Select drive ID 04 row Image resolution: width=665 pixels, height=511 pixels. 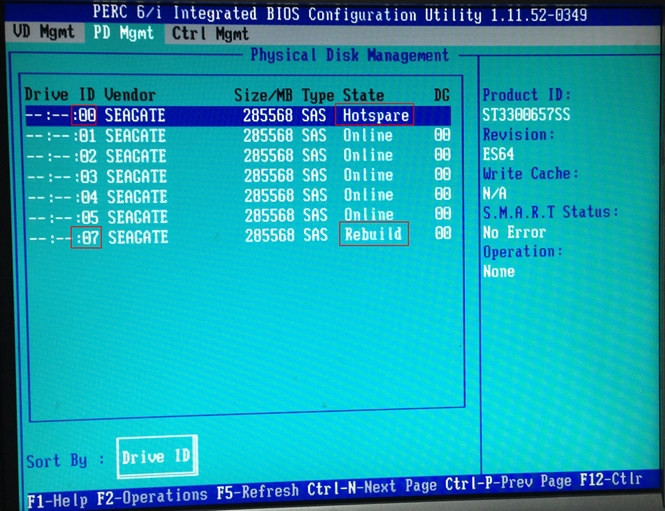(x=238, y=195)
